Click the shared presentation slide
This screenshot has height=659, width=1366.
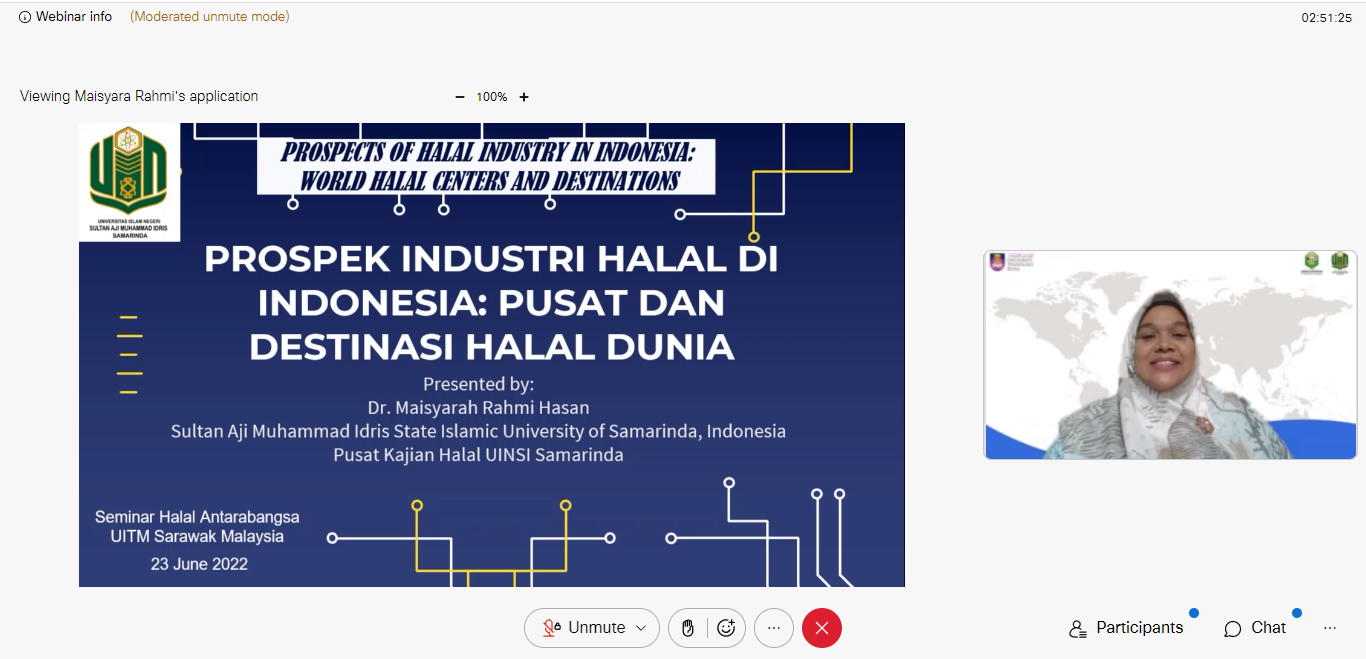coord(492,355)
